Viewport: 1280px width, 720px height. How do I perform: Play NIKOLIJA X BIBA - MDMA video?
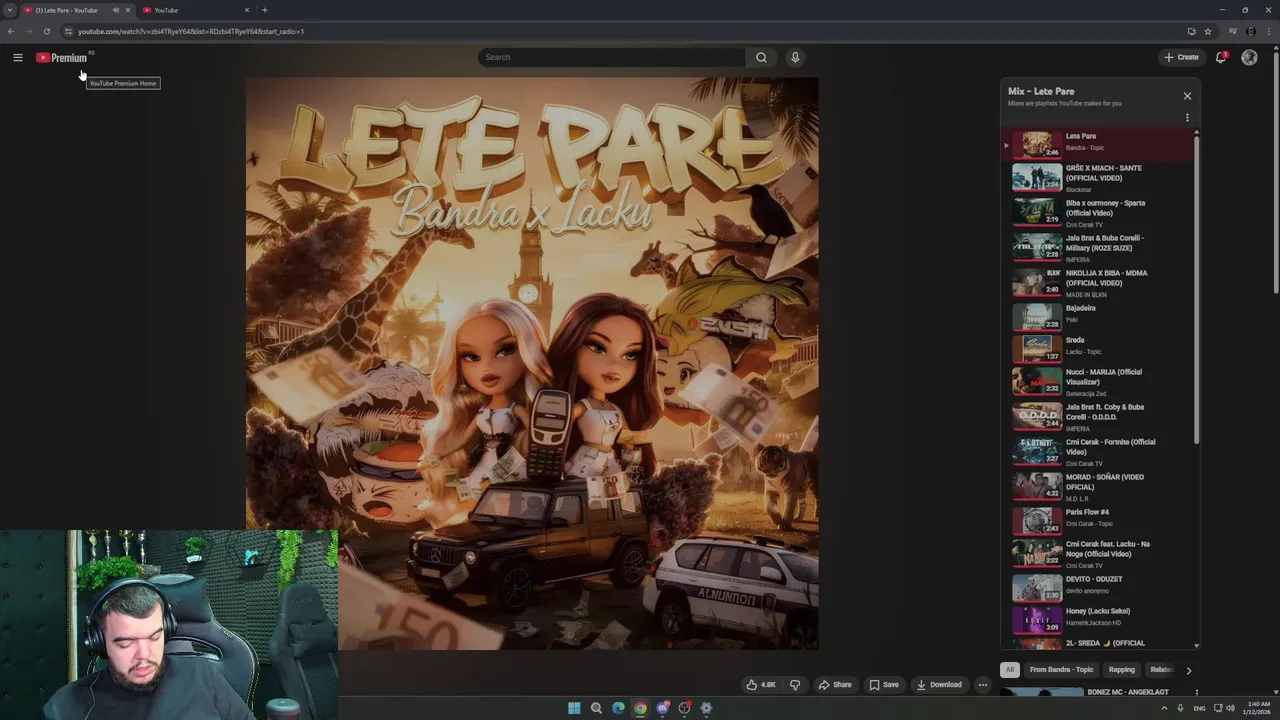click(x=1098, y=283)
